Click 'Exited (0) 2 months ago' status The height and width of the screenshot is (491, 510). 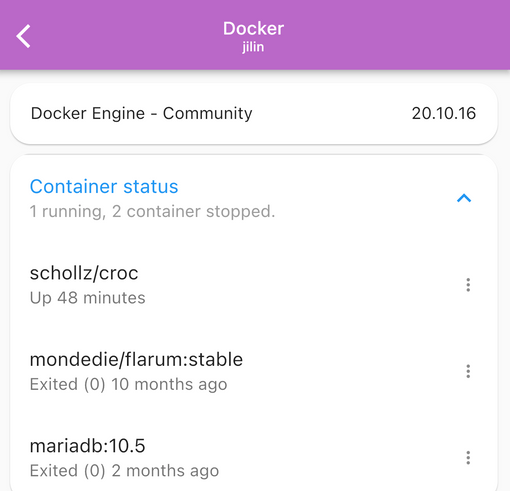(125, 471)
